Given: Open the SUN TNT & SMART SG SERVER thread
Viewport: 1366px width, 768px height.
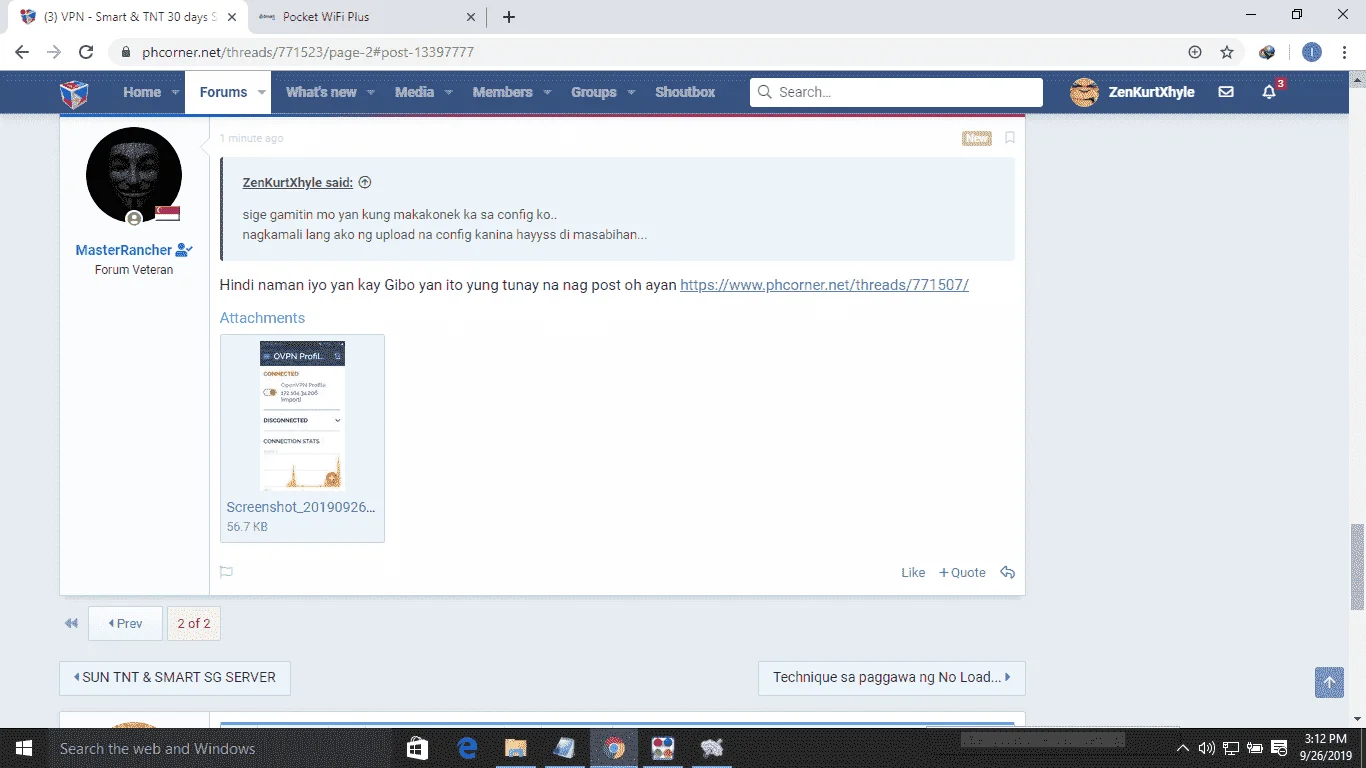Looking at the screenshot, I should point(174,677).
